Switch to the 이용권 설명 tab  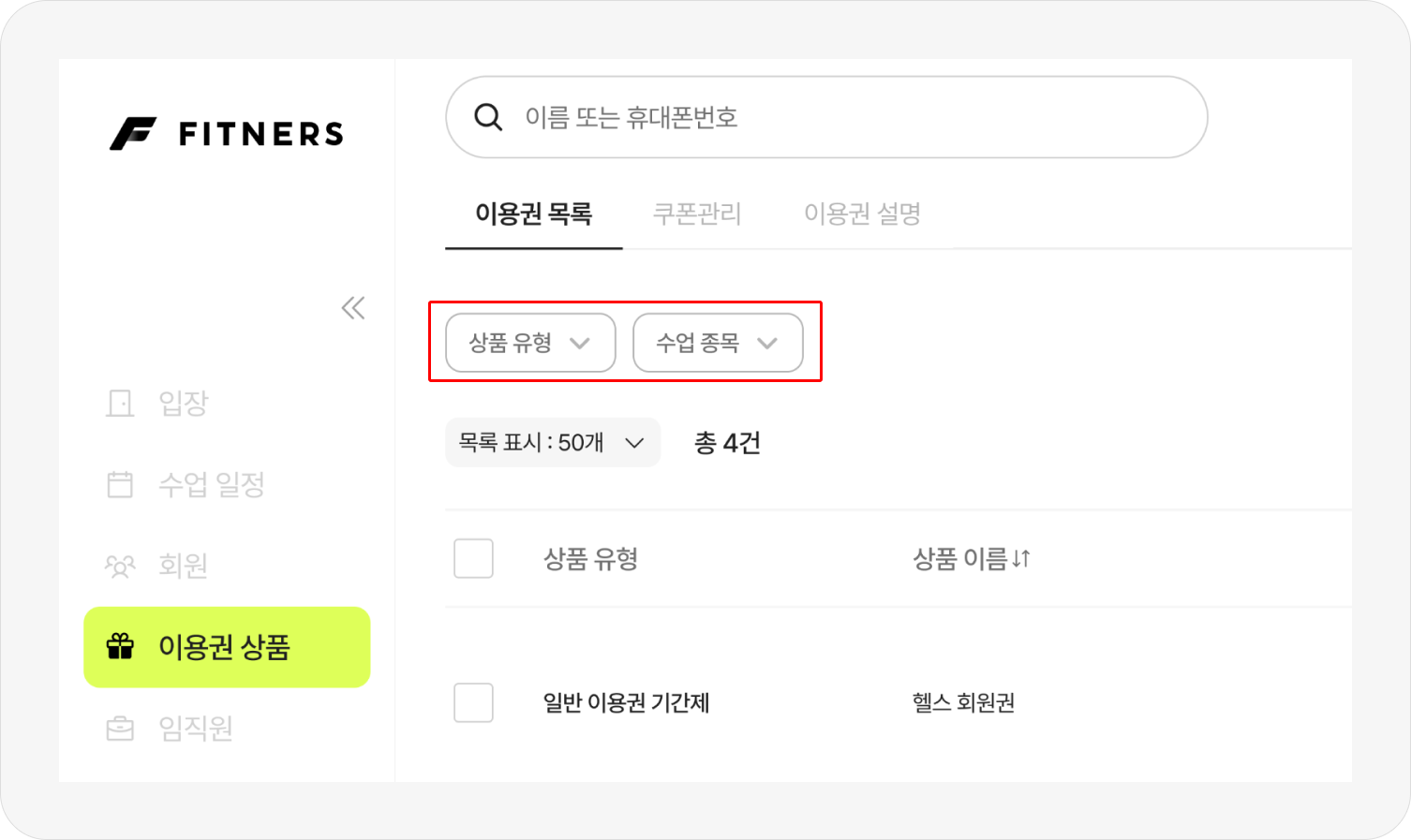(862, 214)
